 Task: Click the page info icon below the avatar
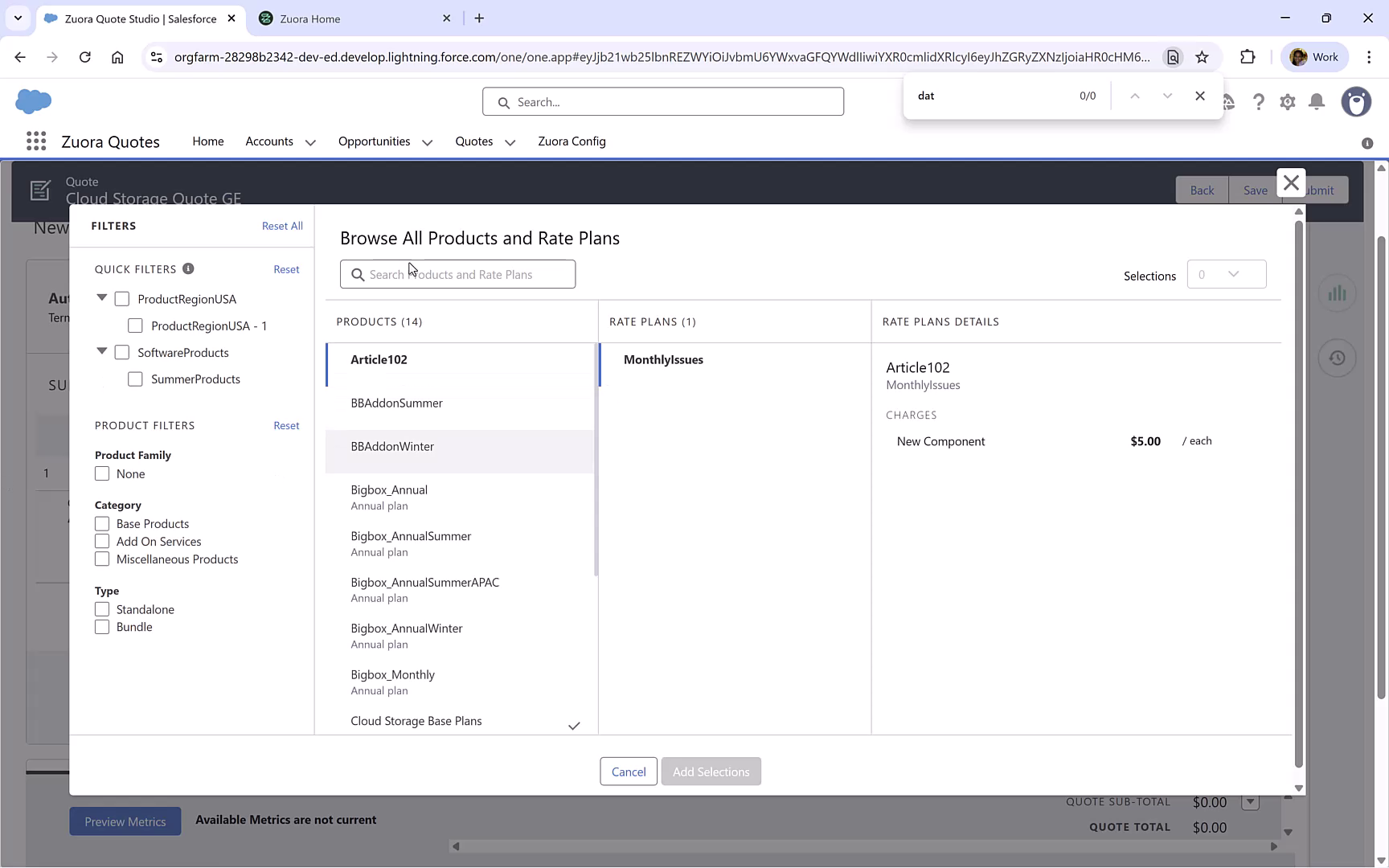click(x=1366, y=143)
